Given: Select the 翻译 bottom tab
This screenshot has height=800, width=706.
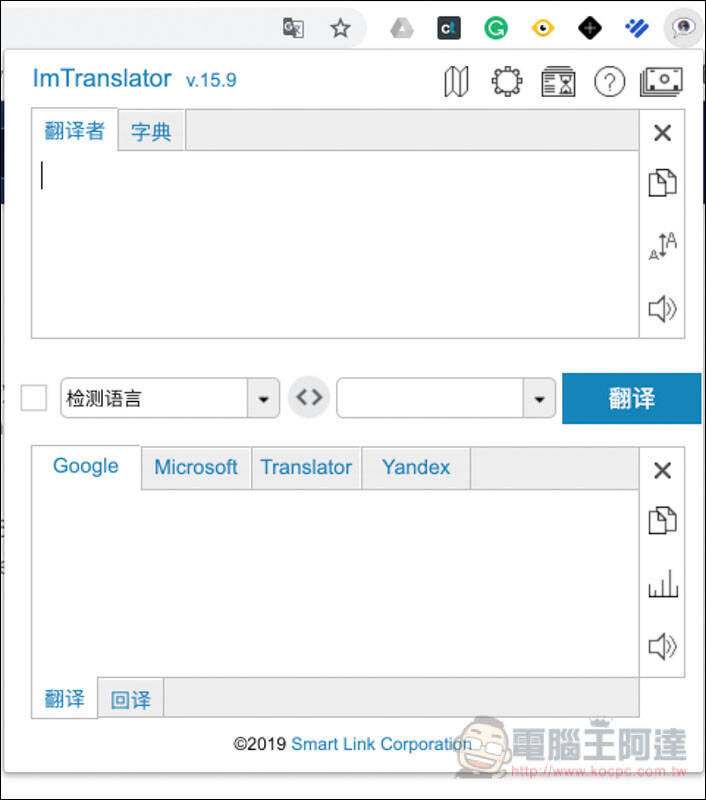Looking at the screenshot, I should coord(64,698).
